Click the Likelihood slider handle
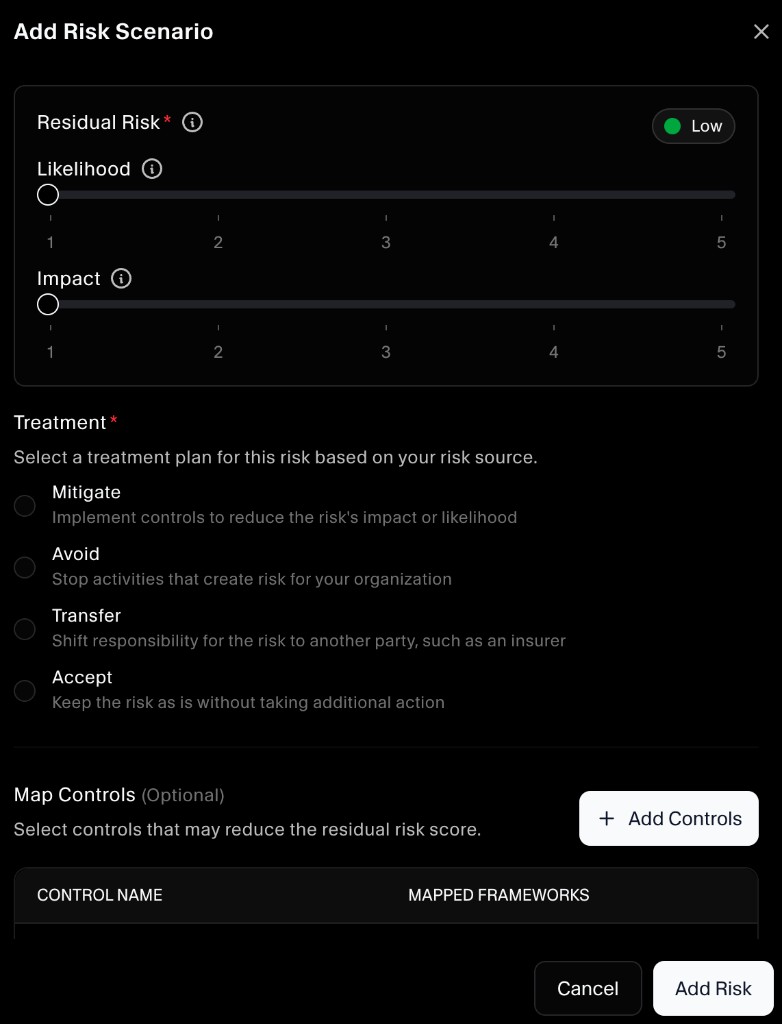782x1024 pixels. pos(47,194)
